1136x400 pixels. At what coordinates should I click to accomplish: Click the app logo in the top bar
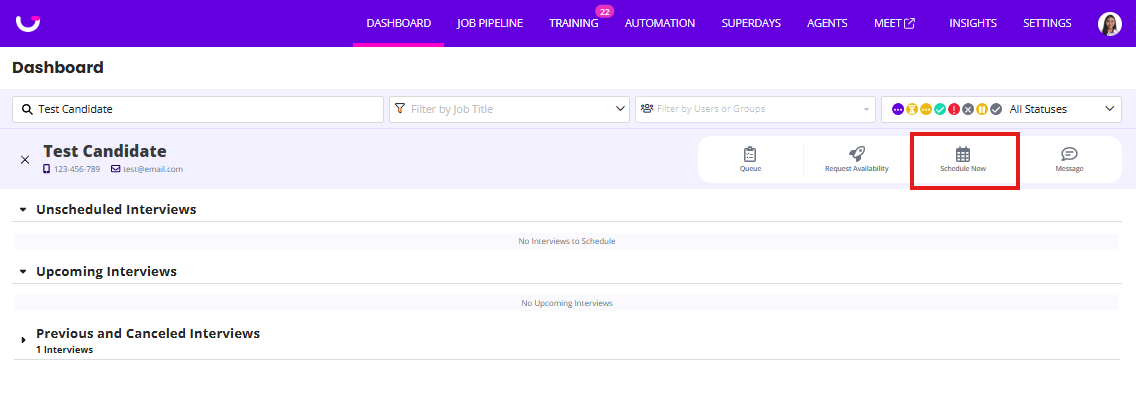coord(28,23)
